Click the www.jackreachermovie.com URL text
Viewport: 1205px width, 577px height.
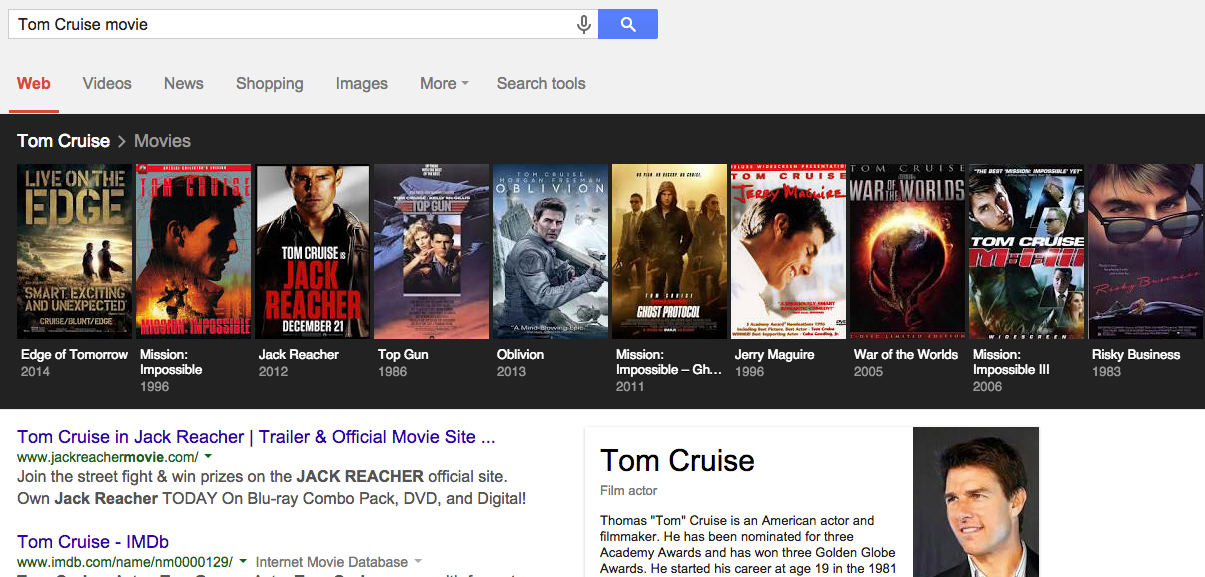pyautogui.click(x=106, y=458)
